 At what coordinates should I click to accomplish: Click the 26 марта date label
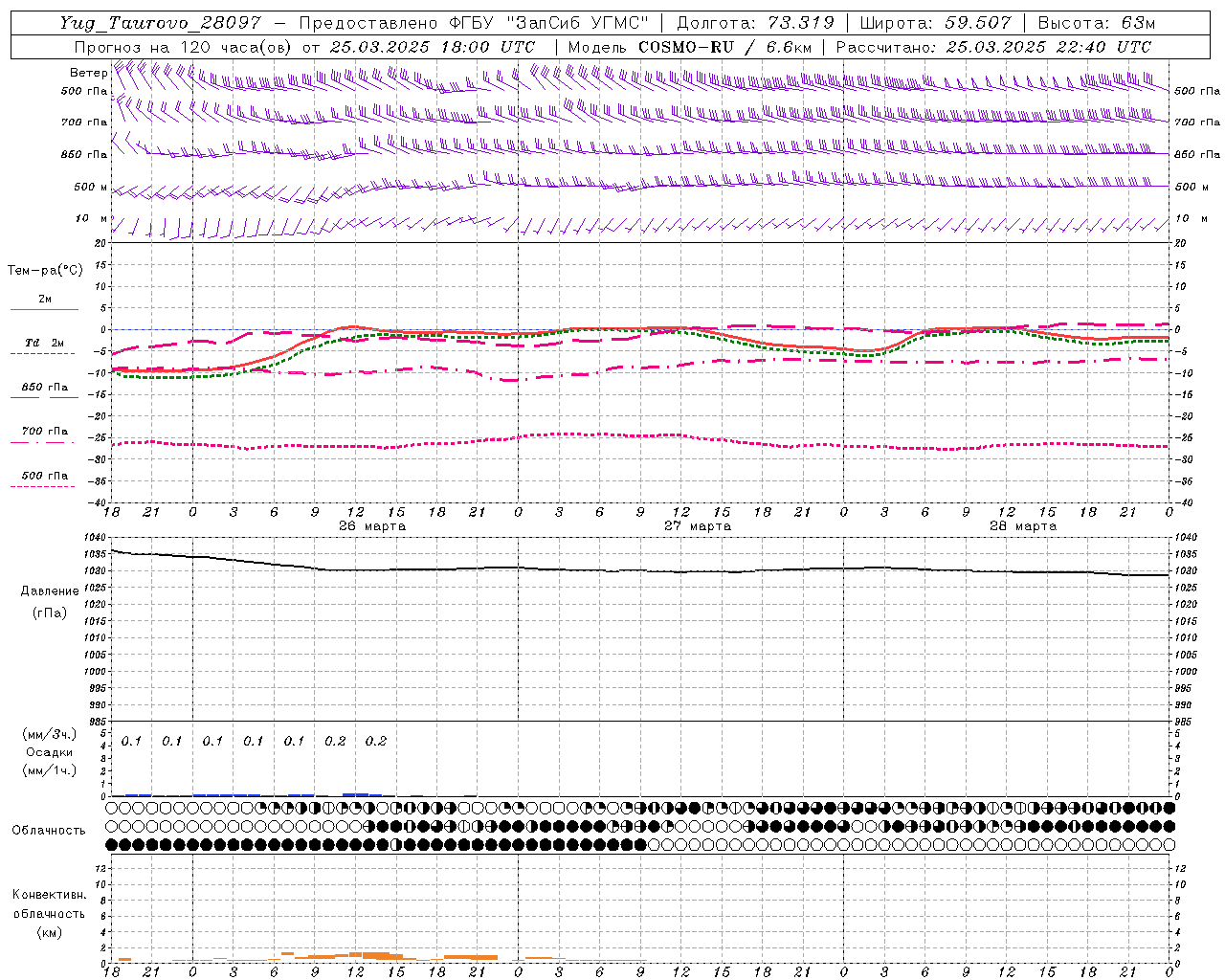372,526
